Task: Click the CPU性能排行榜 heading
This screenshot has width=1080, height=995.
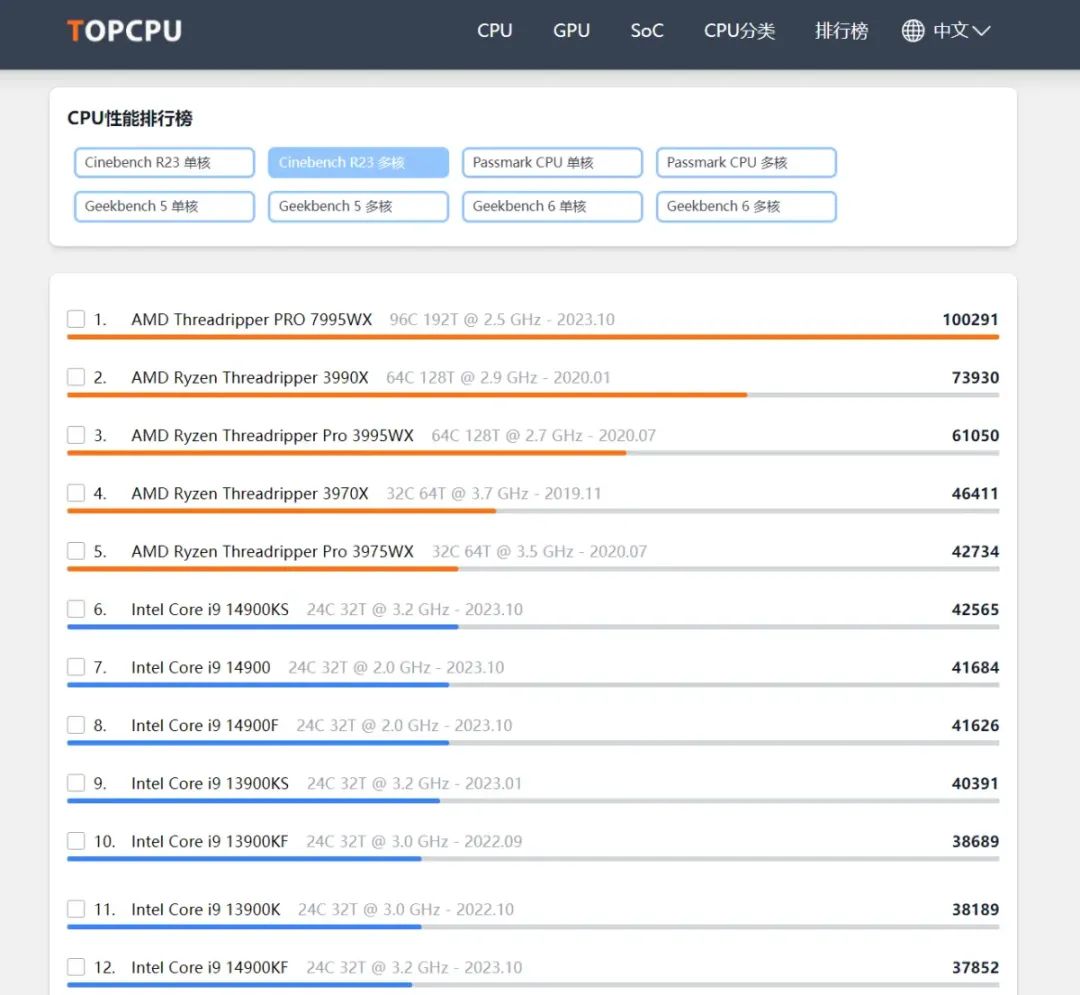Action: coord(129,118)
